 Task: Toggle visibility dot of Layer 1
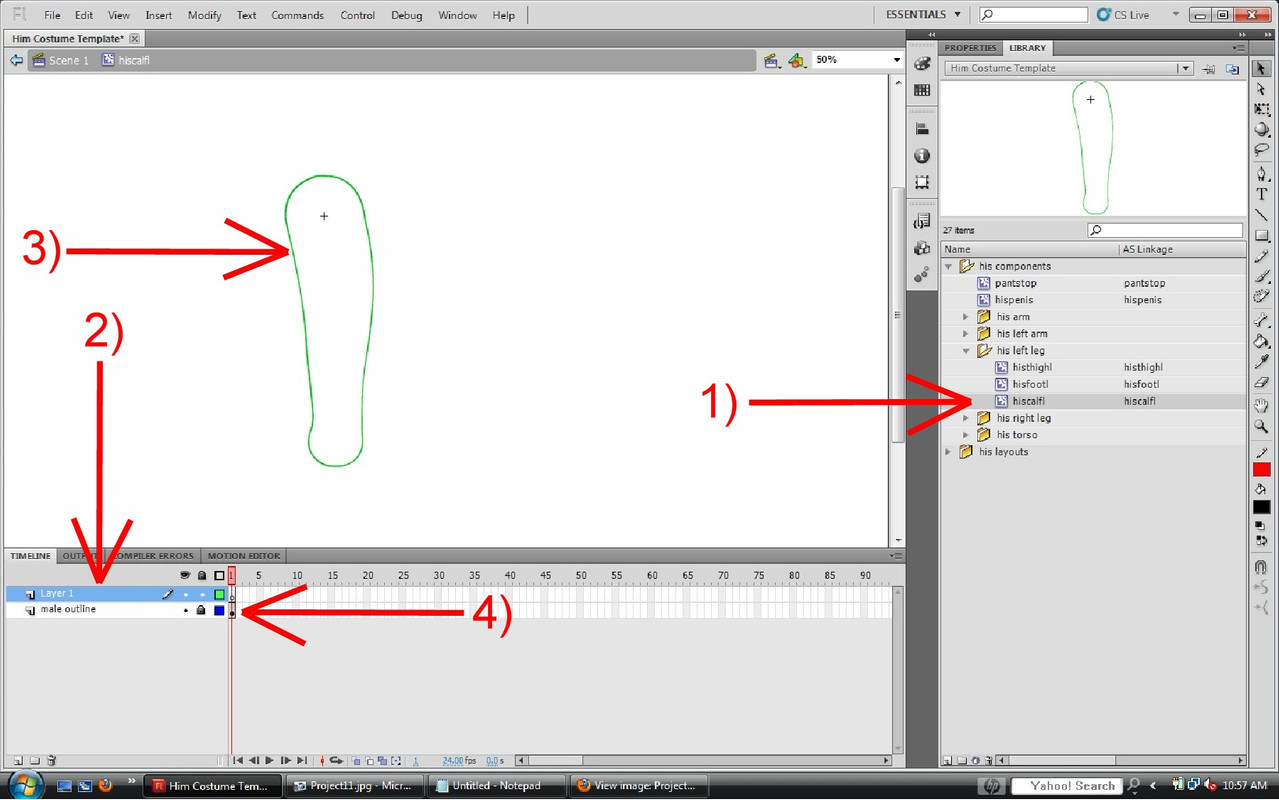coord(185,594)
